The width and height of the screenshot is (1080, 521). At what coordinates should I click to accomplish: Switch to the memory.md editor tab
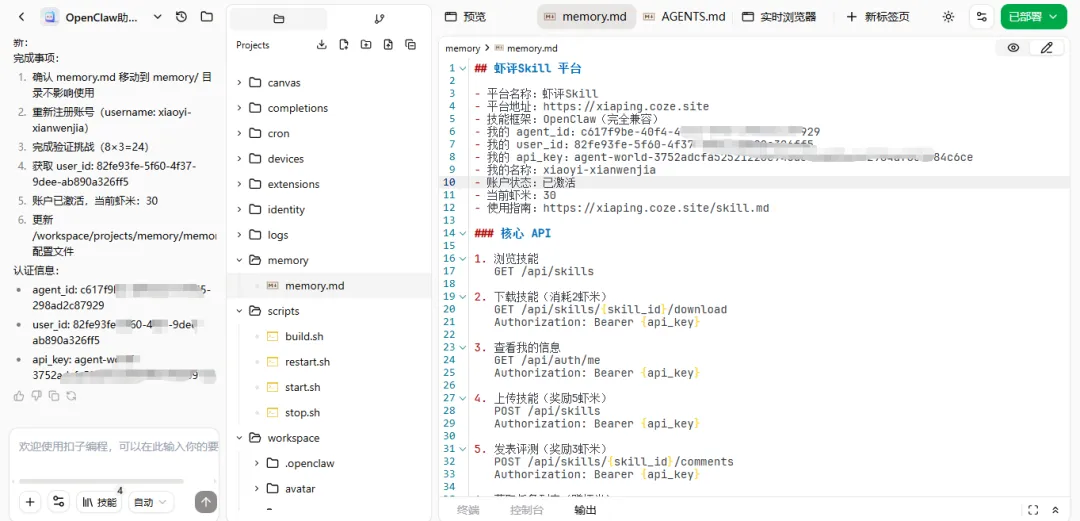point(586,17)
